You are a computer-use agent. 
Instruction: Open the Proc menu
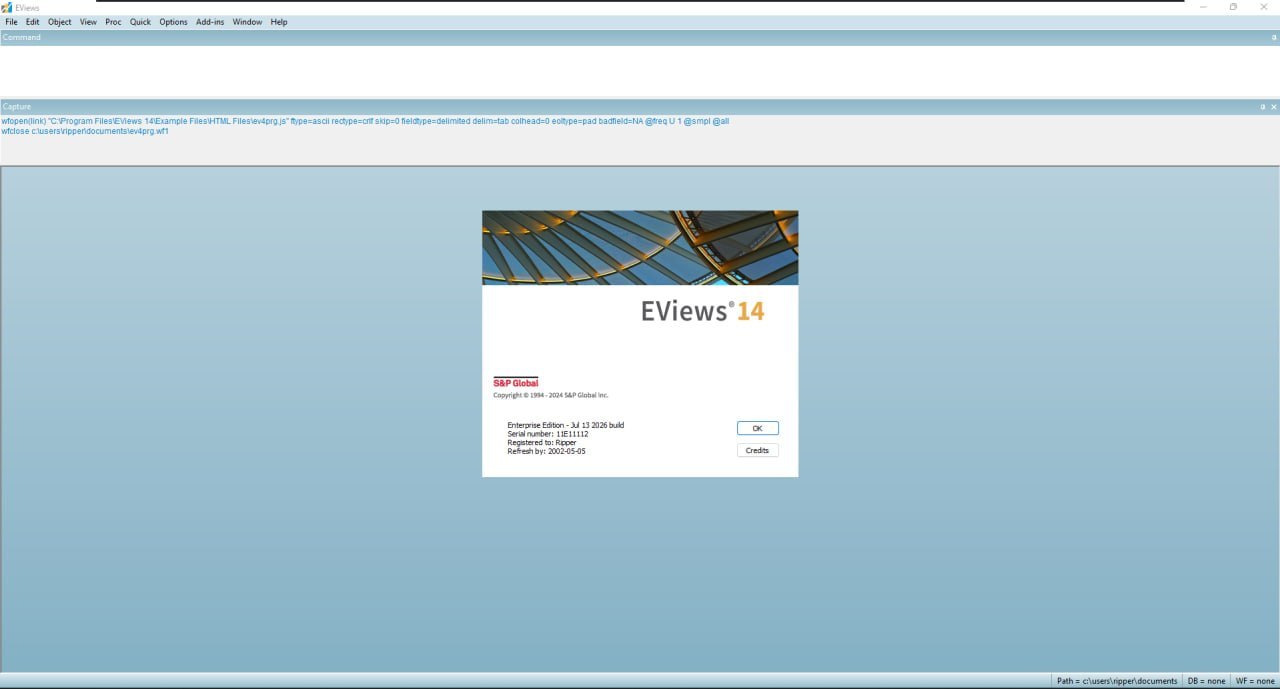pos(113,22)
